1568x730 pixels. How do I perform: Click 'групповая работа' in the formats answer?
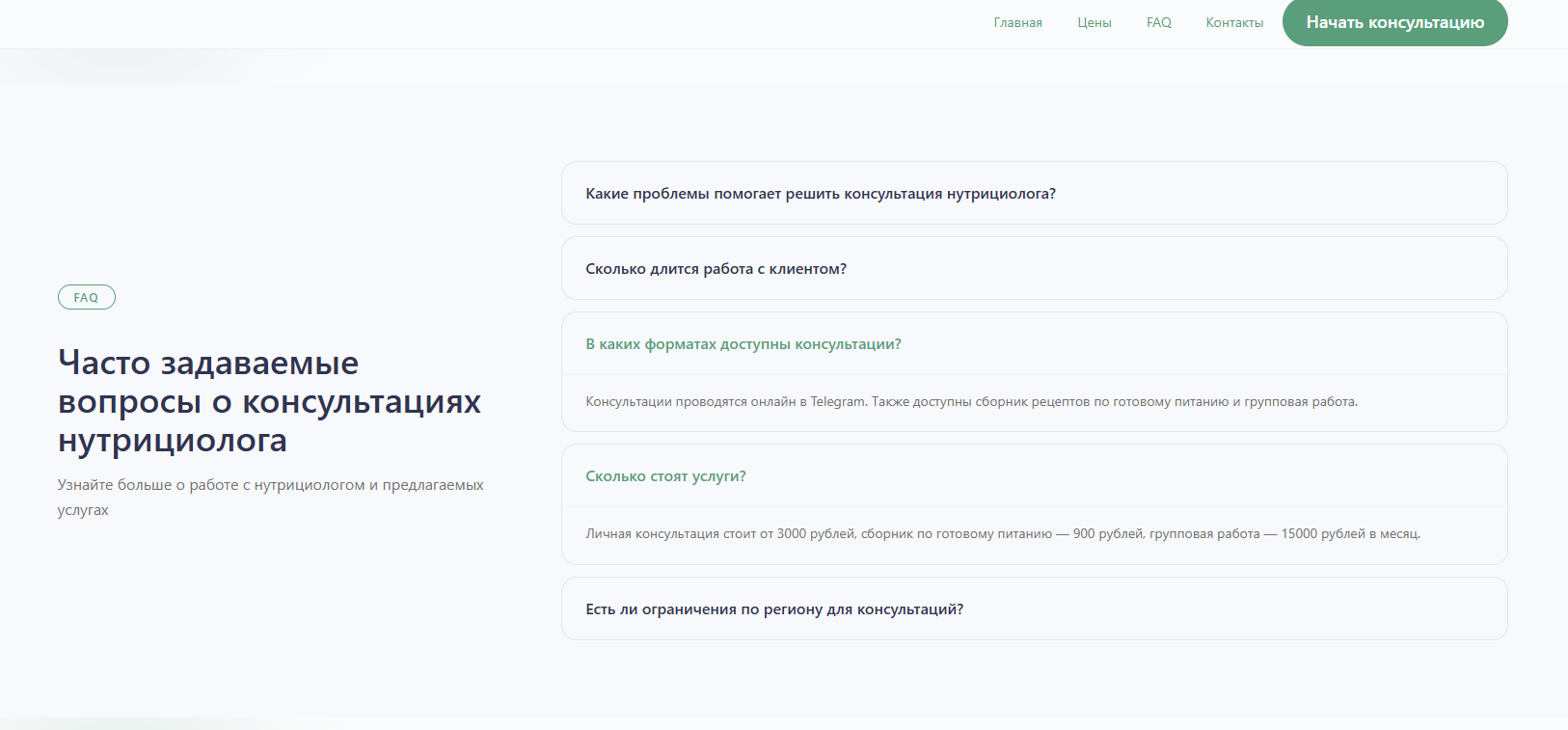click(1300, 402)
